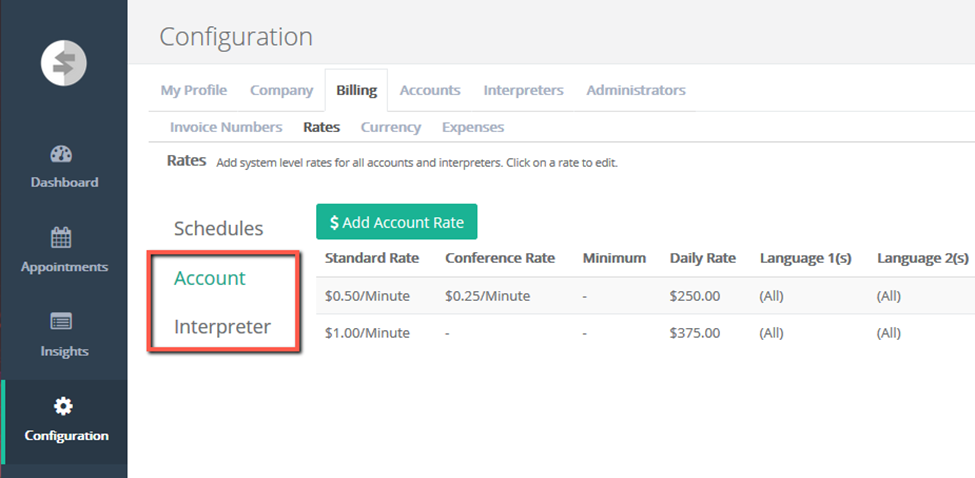Select Account under Schedules
Image resolution: width=975 pixels, height=478 pixels.
210,278
